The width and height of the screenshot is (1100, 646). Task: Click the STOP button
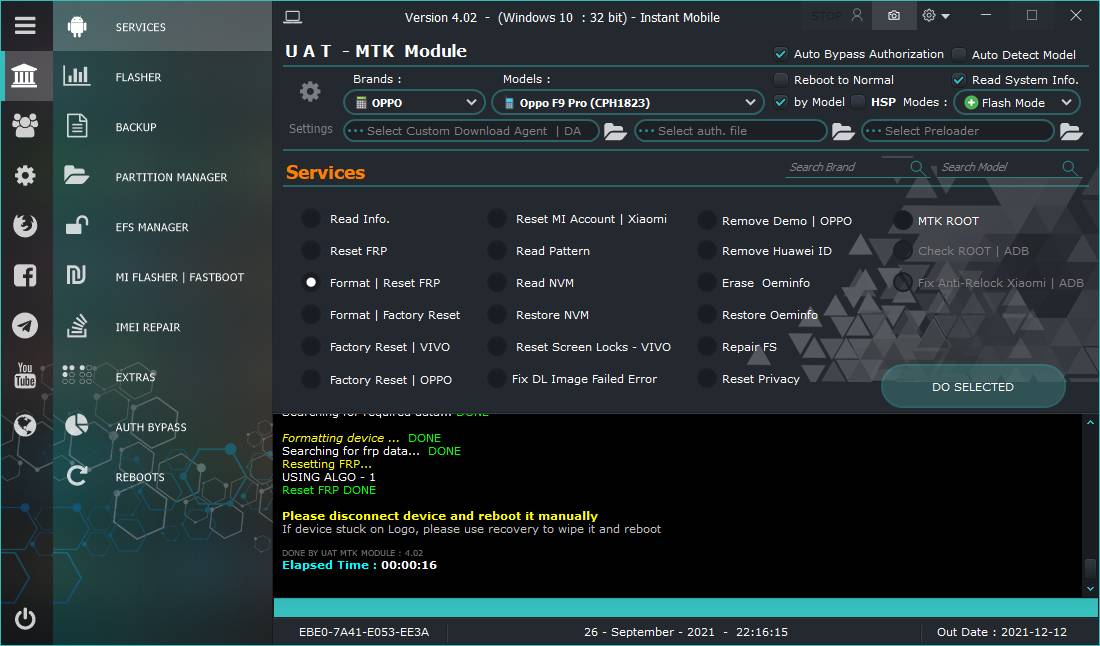827,15
